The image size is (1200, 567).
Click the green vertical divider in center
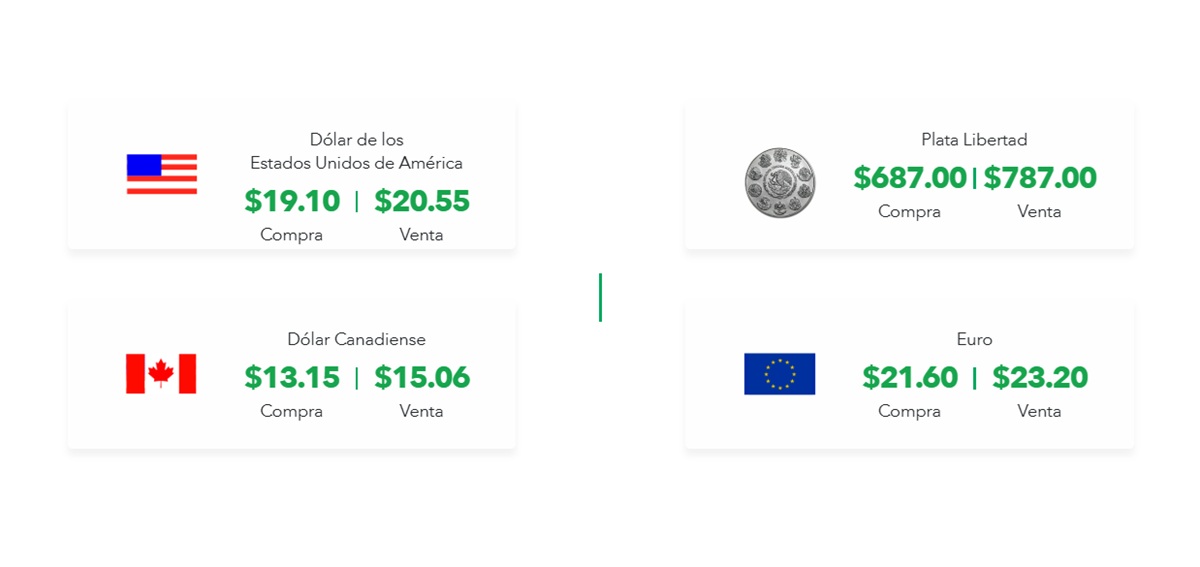point(600,298)
